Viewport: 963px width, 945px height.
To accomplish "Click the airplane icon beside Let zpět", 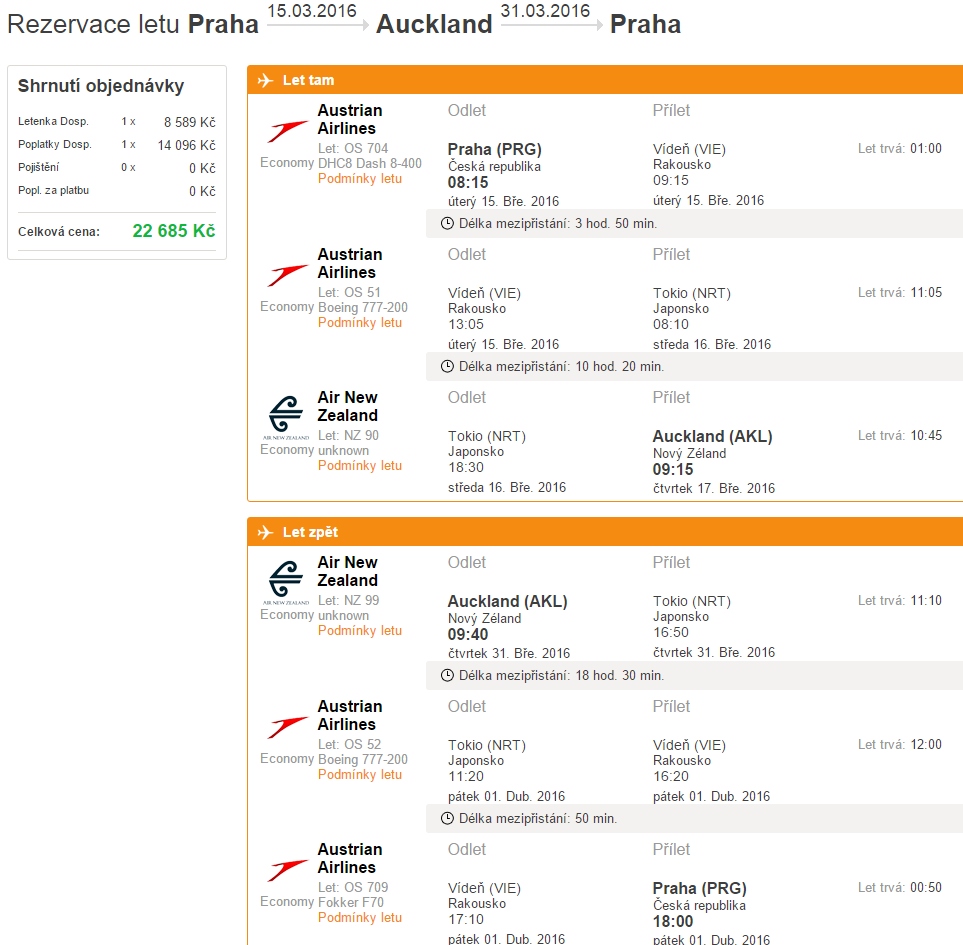I will pyautogui.click(x=265, y=532).
